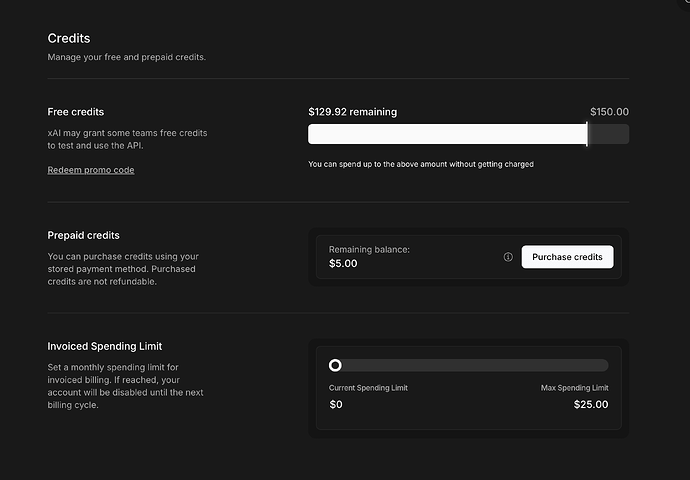Click the "$129.92 remaining" text
Viewport: 690px width, 480px height.
(352, 112)
